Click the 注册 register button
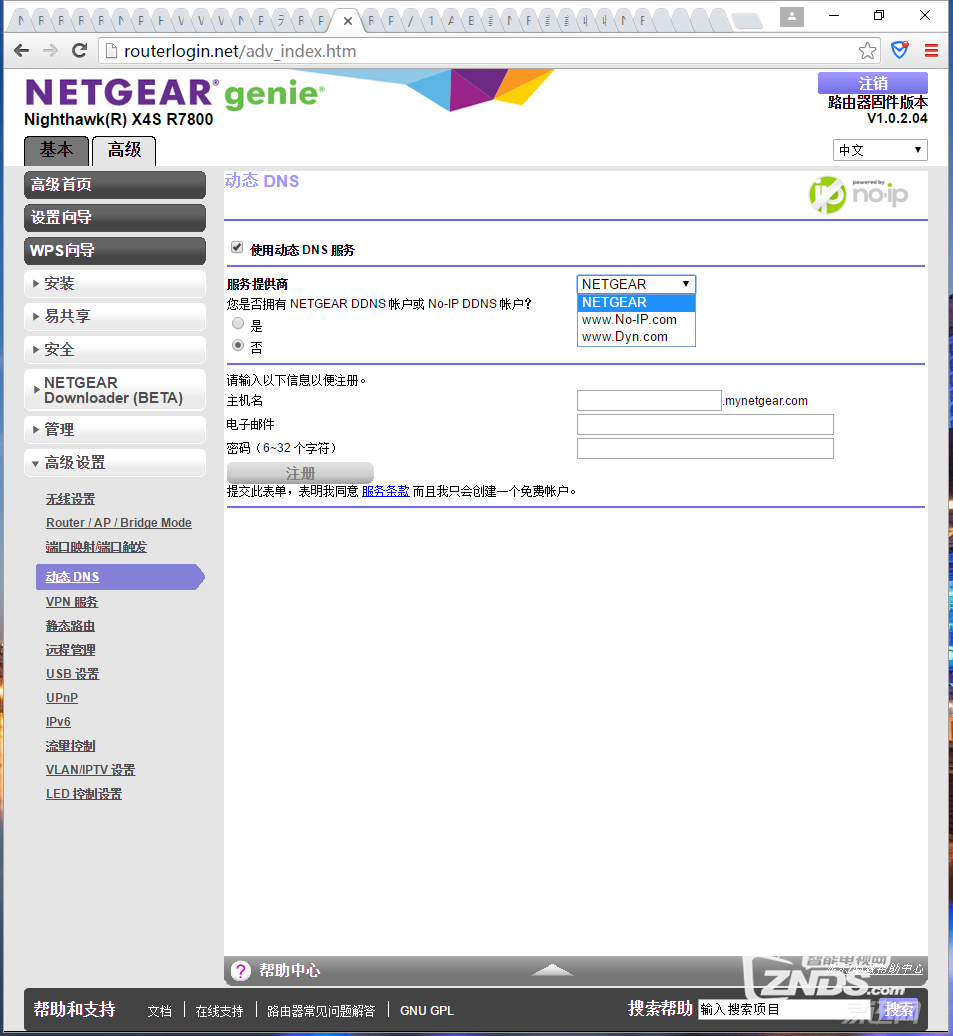Image resolution: width=953 pixels, height=1036 pixels. tap(300, 473)
